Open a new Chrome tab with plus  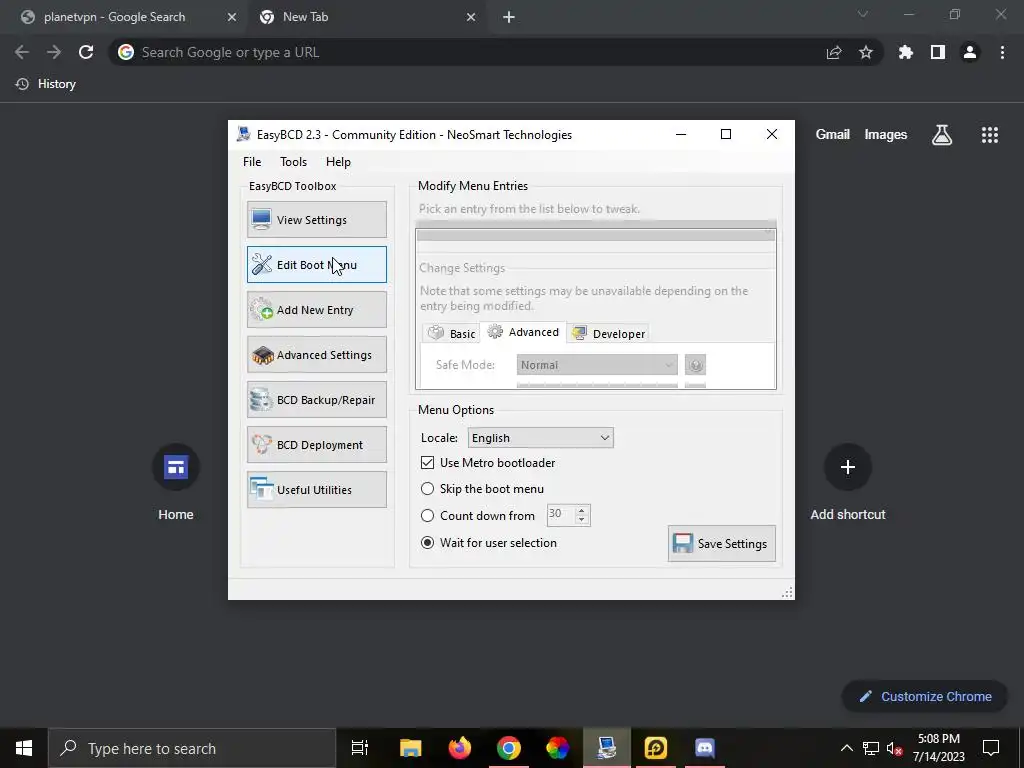pos(509,17)
